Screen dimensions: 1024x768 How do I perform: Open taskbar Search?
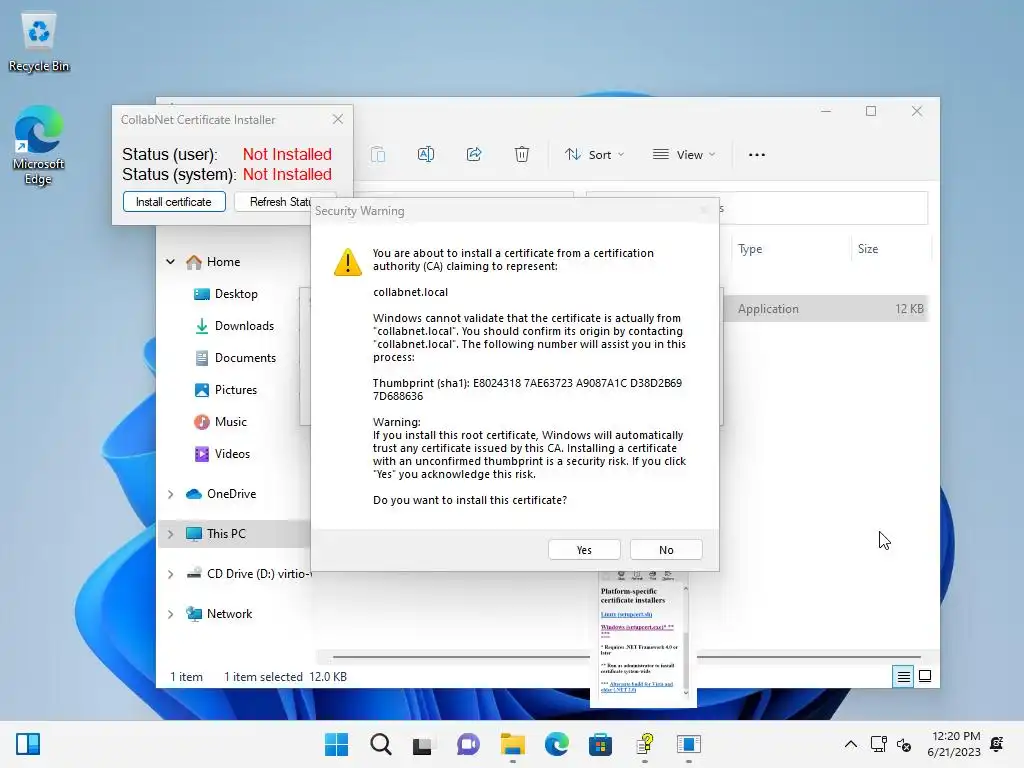coord(381,744)
